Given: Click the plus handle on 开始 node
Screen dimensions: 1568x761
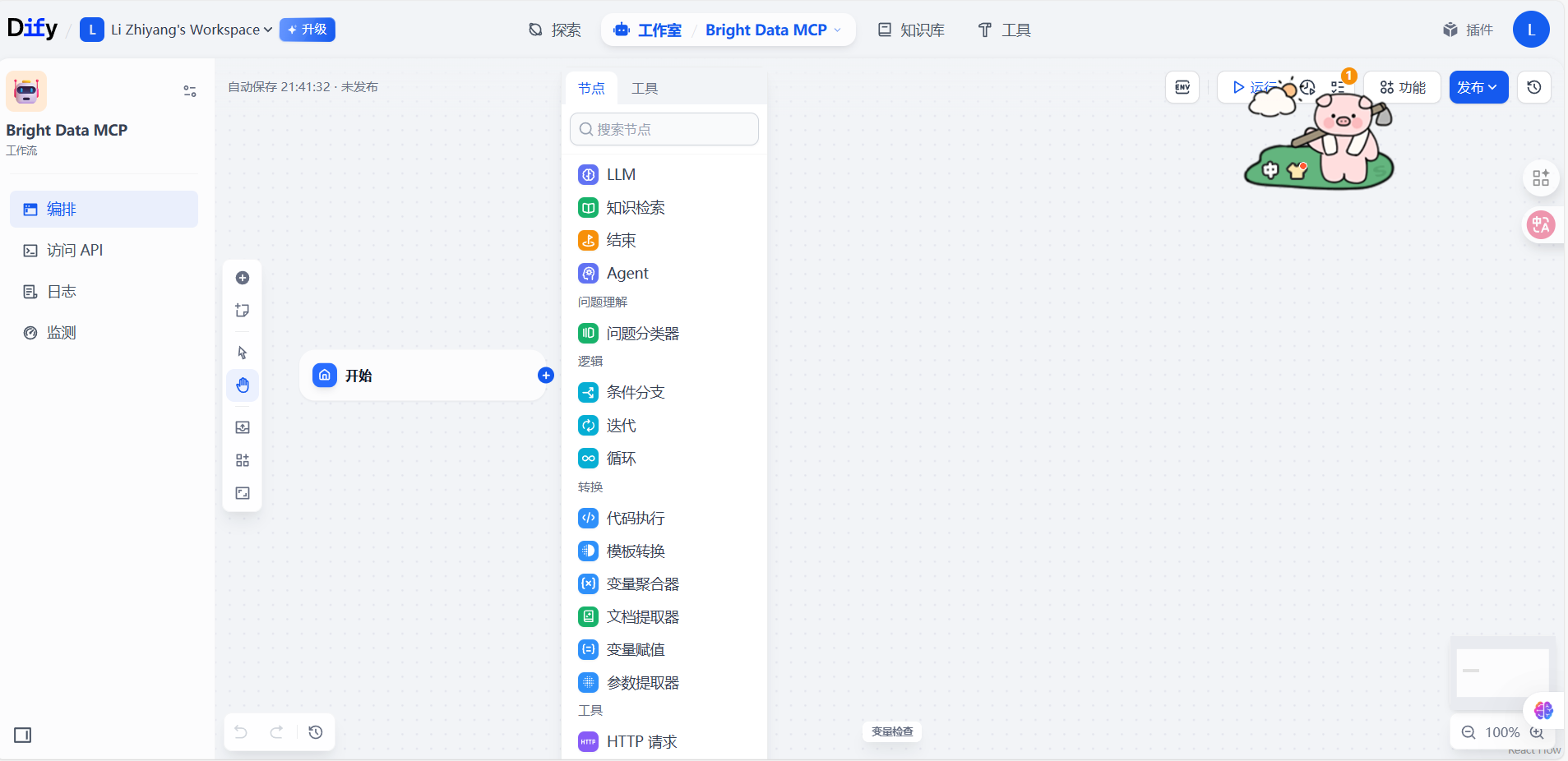Looking at the screenshot, I should pyautogui.click(x=546, y=376).
